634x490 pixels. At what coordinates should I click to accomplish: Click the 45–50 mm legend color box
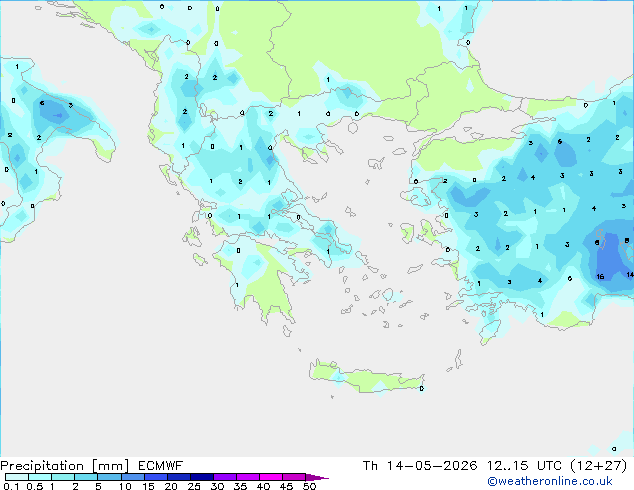294,477
